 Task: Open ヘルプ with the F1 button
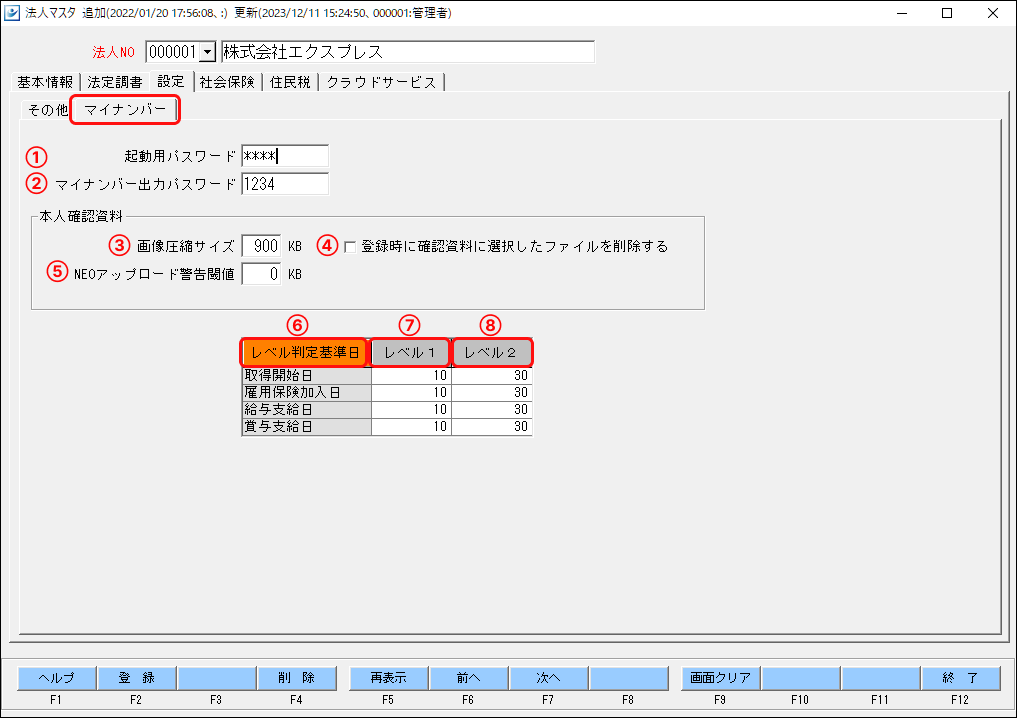pos(56,678)
